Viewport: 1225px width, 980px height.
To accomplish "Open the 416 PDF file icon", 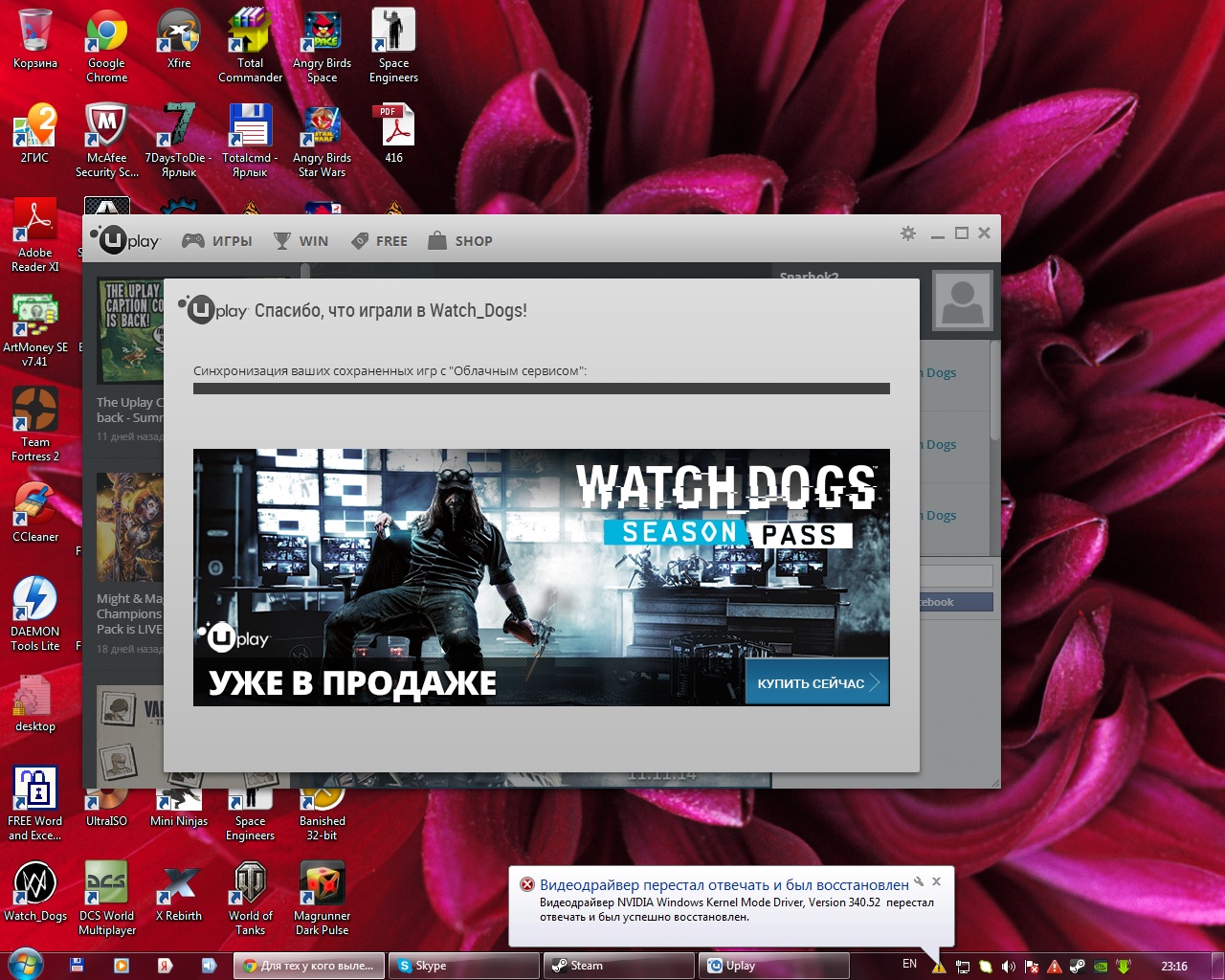I will 394,133.
